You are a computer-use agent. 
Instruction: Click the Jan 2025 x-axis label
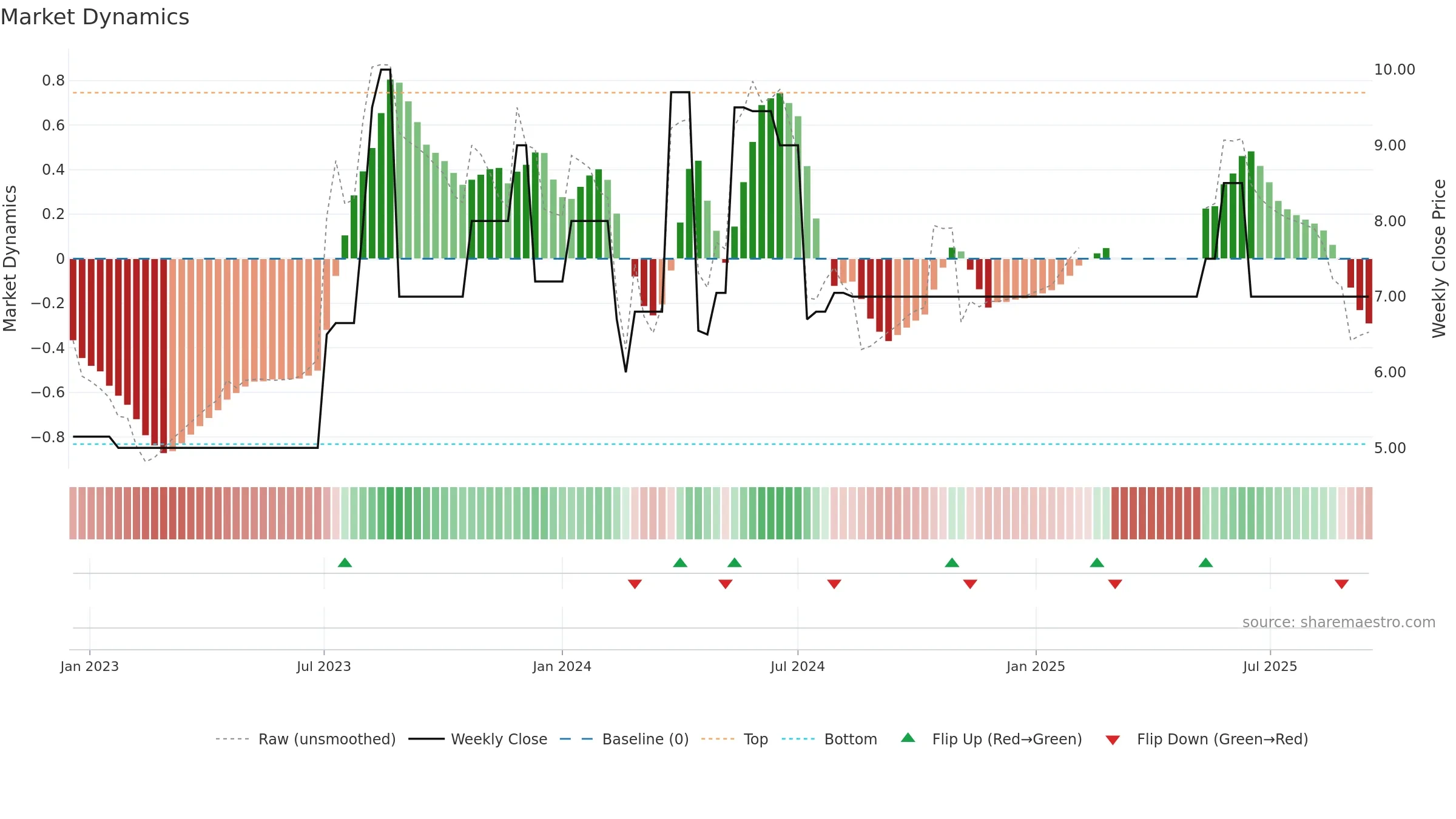click(1036, 666)
